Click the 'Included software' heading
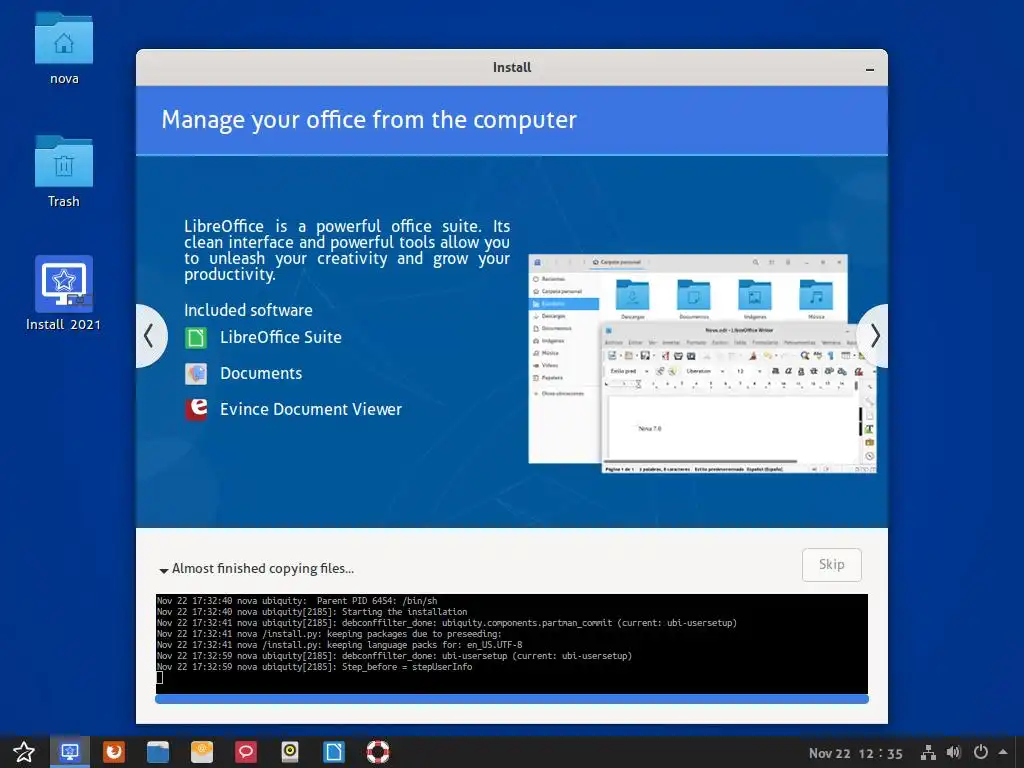This screenshot has height=768, width=1024. pyautogui.click(x=248, y=310)
